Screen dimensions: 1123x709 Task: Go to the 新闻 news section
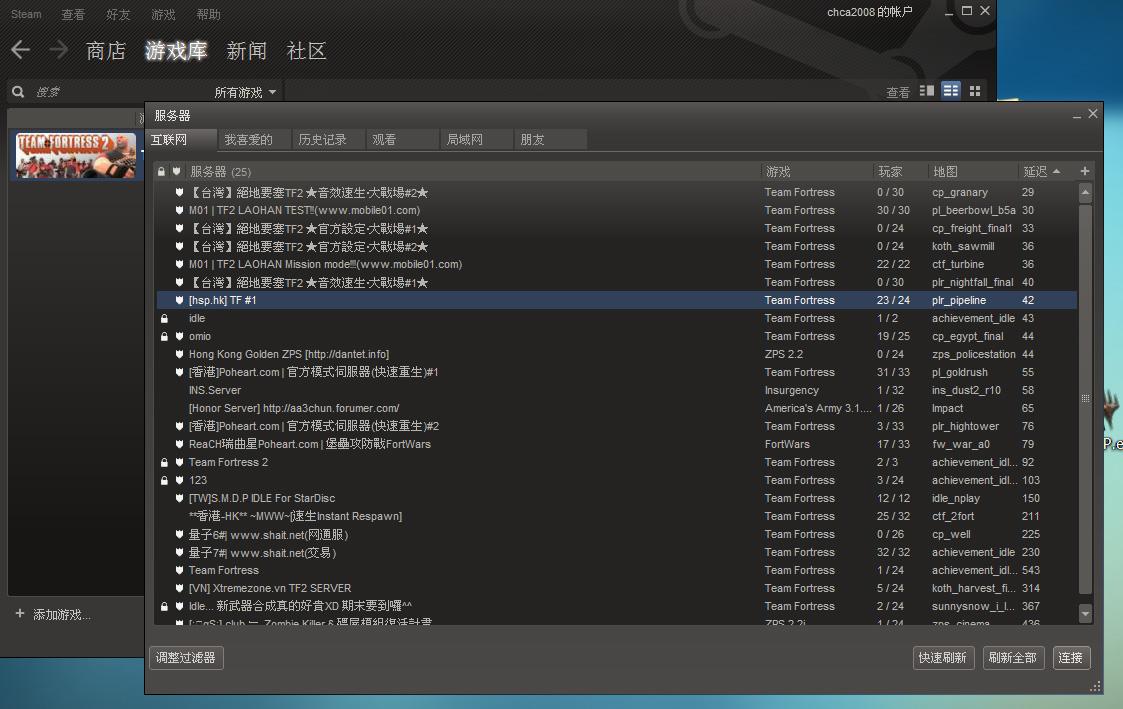pos(246,50)
